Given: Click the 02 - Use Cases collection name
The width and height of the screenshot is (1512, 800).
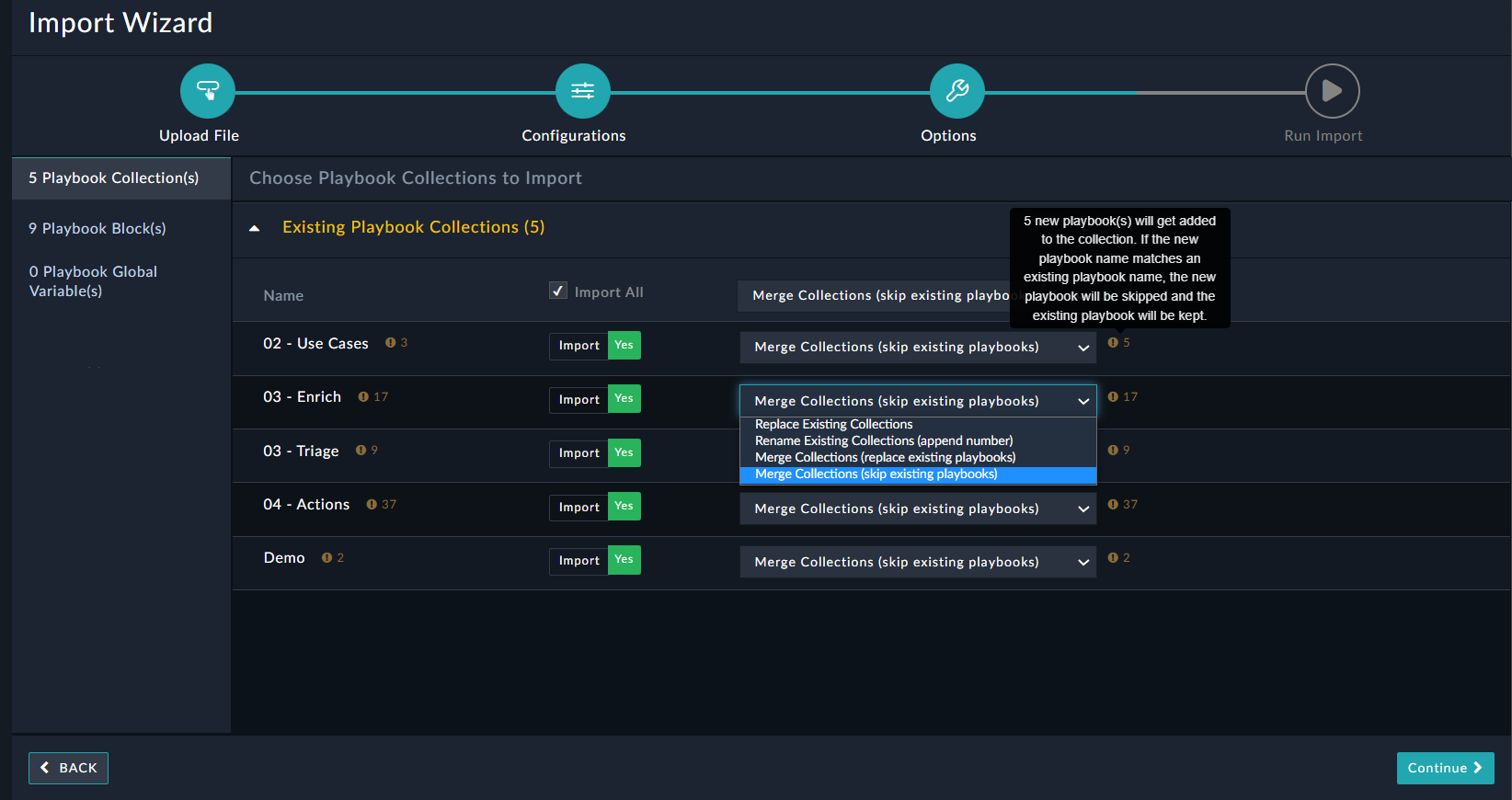Looking at the screenshot, I should [315, 344].
